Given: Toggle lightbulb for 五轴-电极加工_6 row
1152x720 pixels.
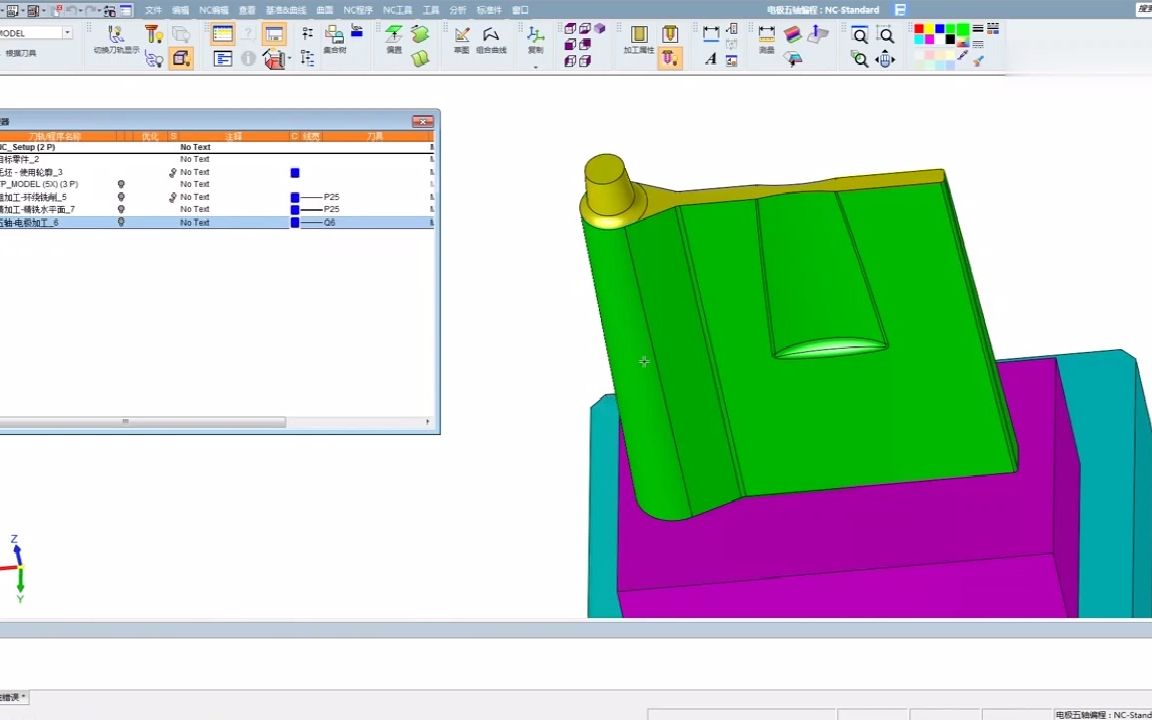Looking at the screenshot, I should 121,223.
